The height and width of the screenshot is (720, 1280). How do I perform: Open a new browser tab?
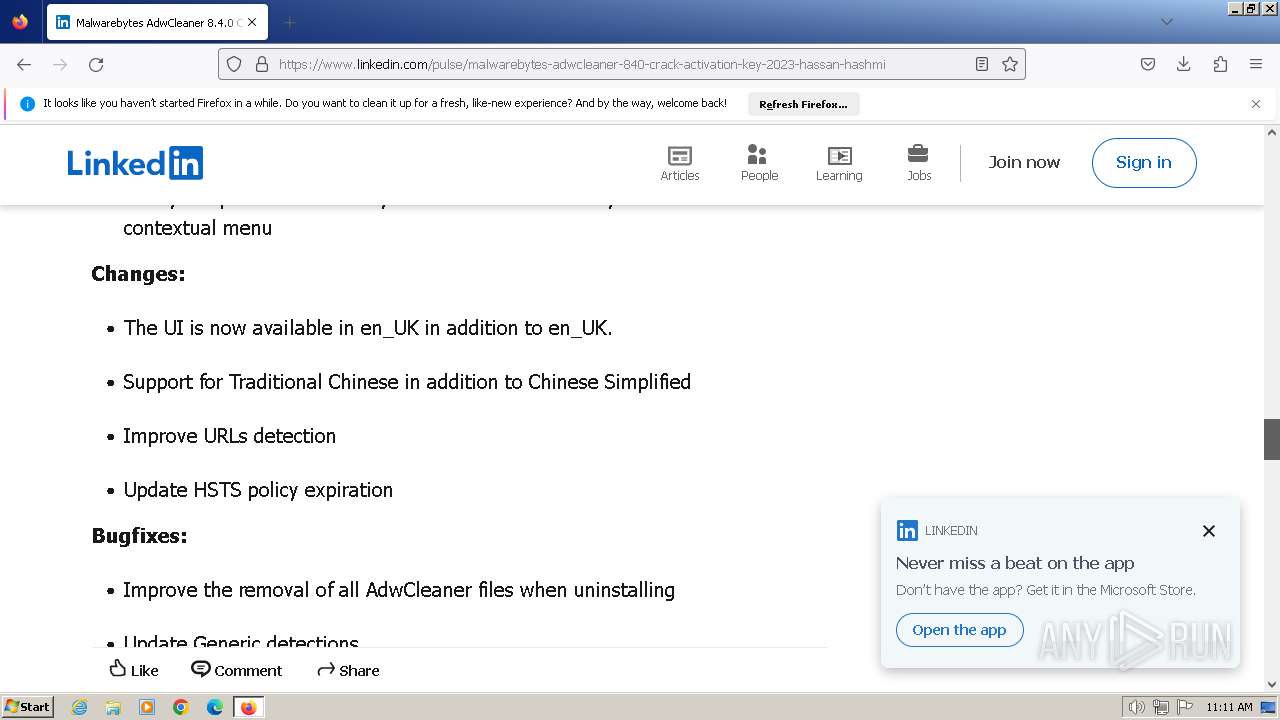point(289,22)
